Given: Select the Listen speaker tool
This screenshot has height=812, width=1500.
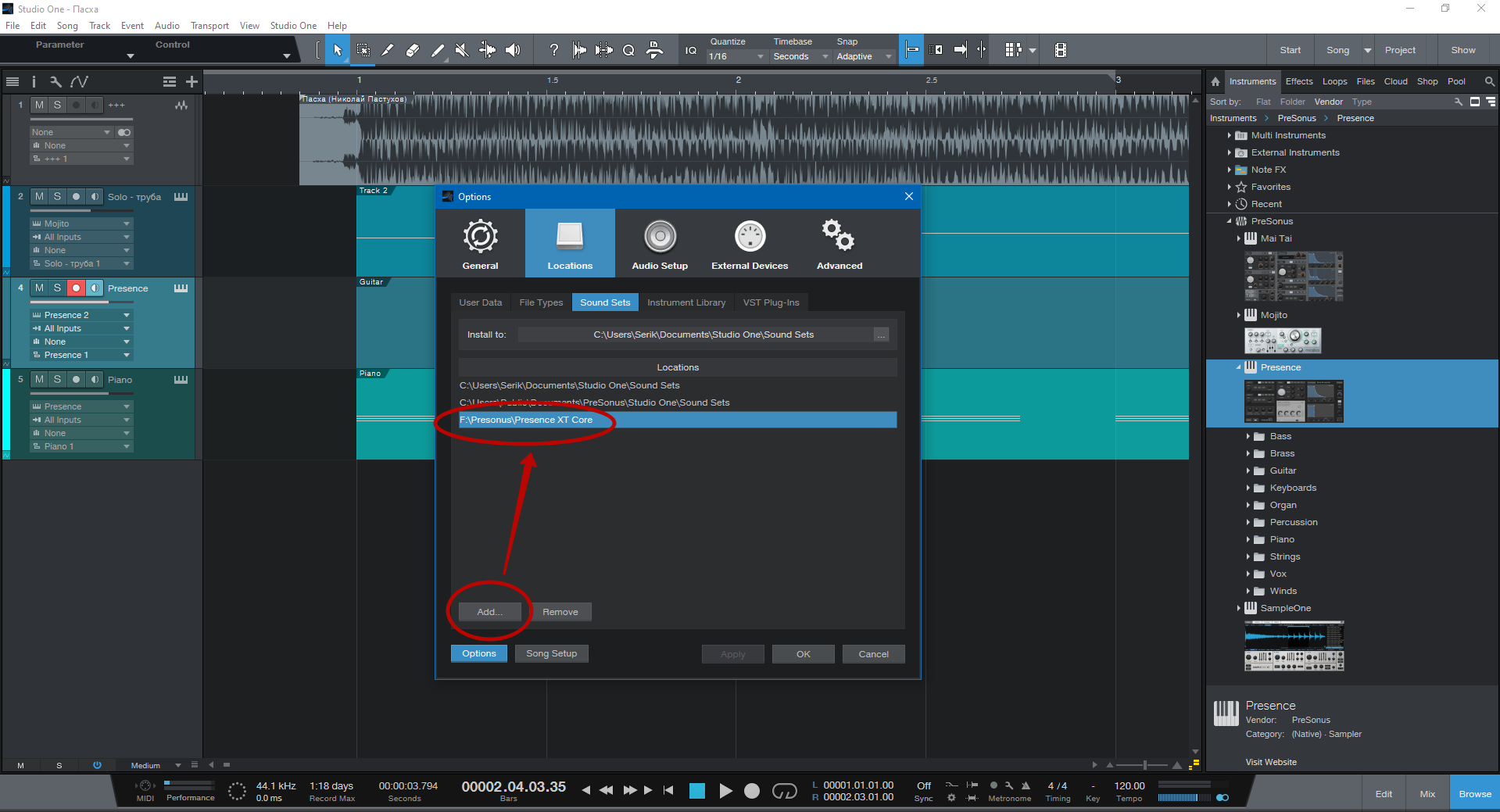Looking at the screenshot, I should (x=513, y=50).
